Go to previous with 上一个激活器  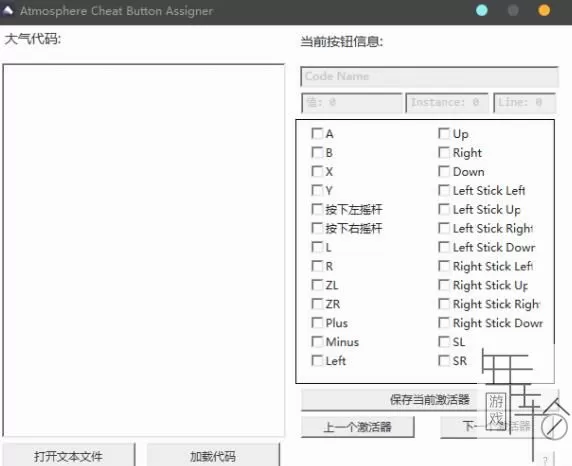coord(358,427)
